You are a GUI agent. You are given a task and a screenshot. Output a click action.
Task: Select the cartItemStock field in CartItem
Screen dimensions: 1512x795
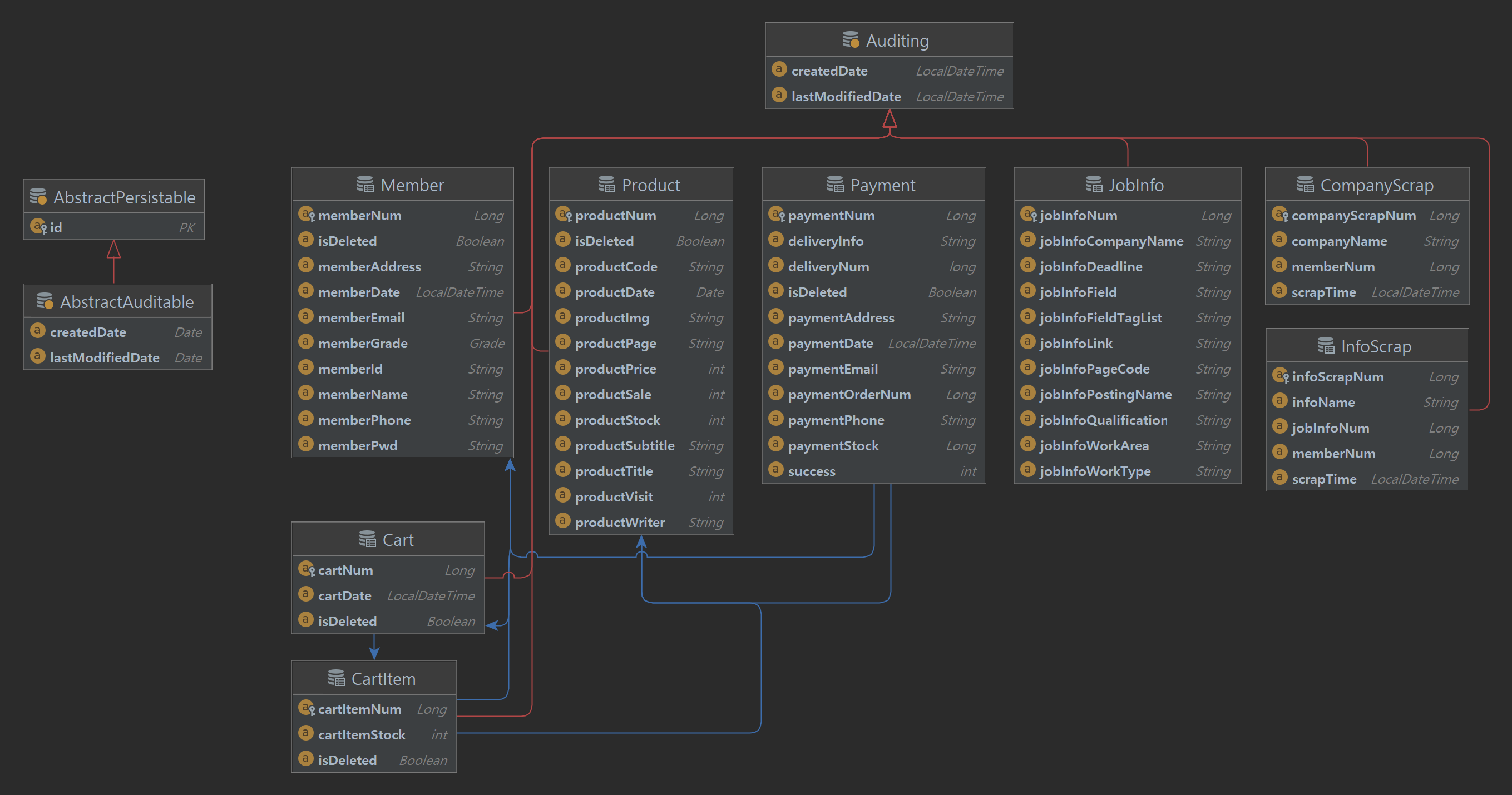click(x=362, y=734)
